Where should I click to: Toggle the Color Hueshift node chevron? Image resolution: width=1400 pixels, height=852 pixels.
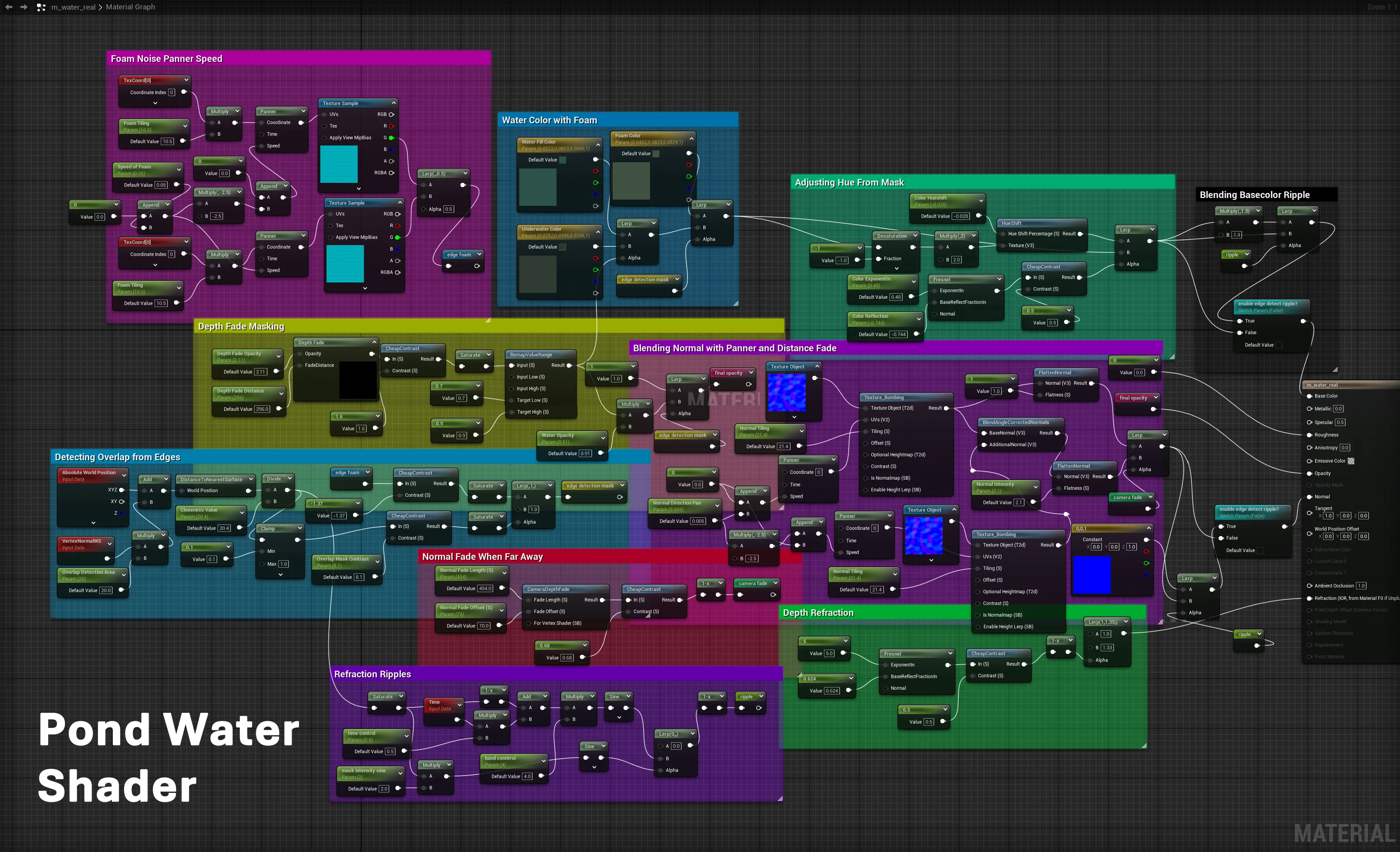point(981,200)
